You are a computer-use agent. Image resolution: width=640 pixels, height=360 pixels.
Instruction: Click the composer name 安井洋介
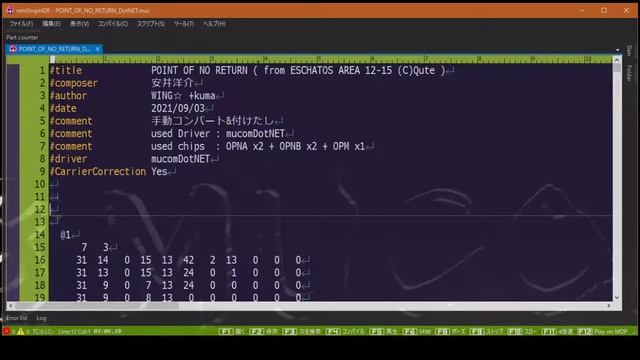click(x=172, y=83)
